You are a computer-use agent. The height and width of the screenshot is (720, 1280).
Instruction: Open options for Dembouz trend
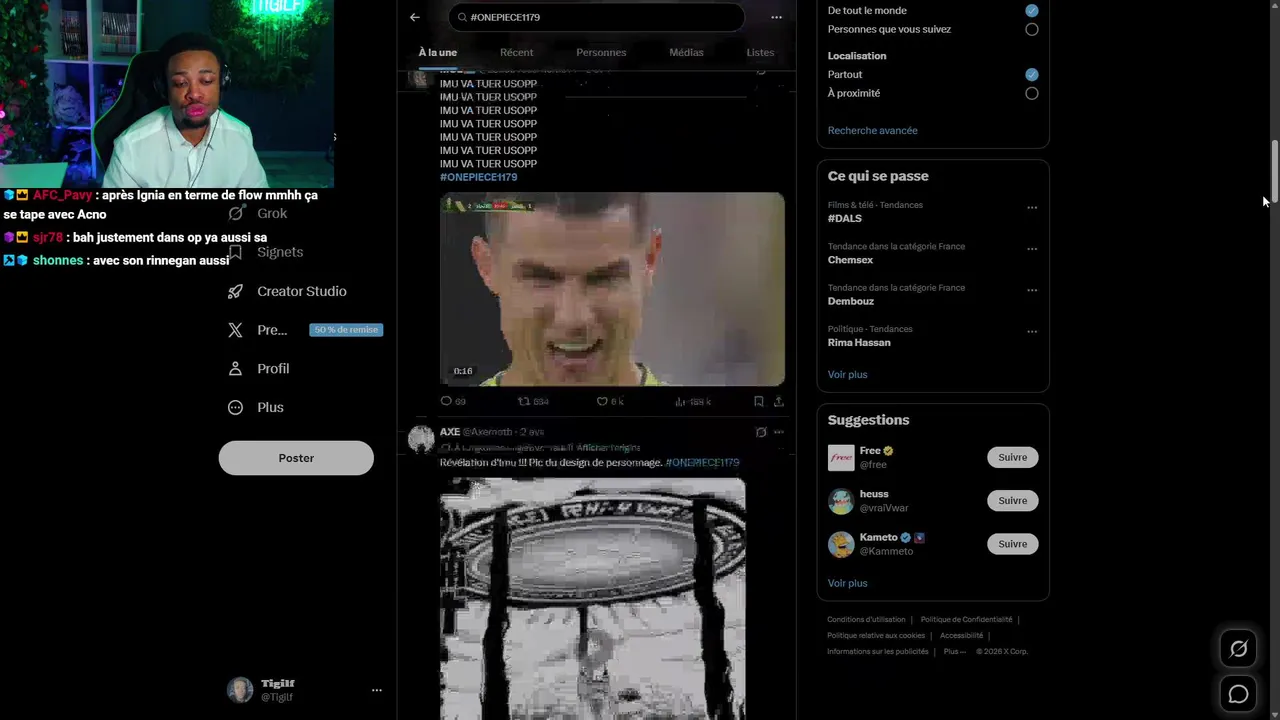[x=1032, y=290]
